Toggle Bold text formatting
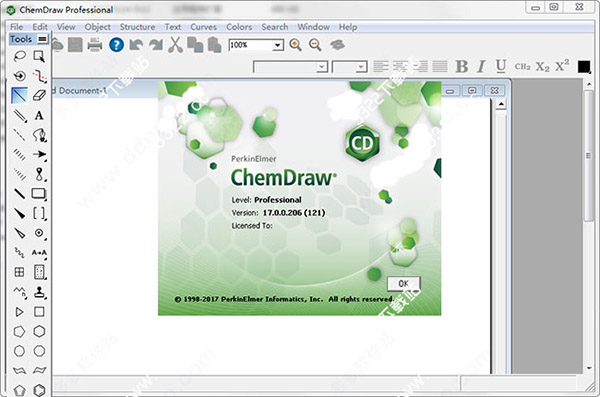Viewport: 600px width, 397px height. 462,67
